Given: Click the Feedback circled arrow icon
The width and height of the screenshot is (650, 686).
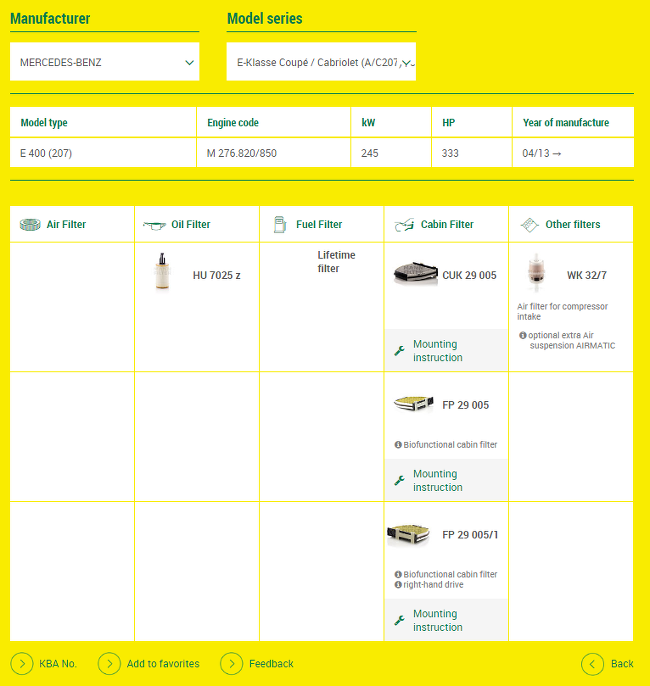Looking at the screenshot, I should [232, 664].
